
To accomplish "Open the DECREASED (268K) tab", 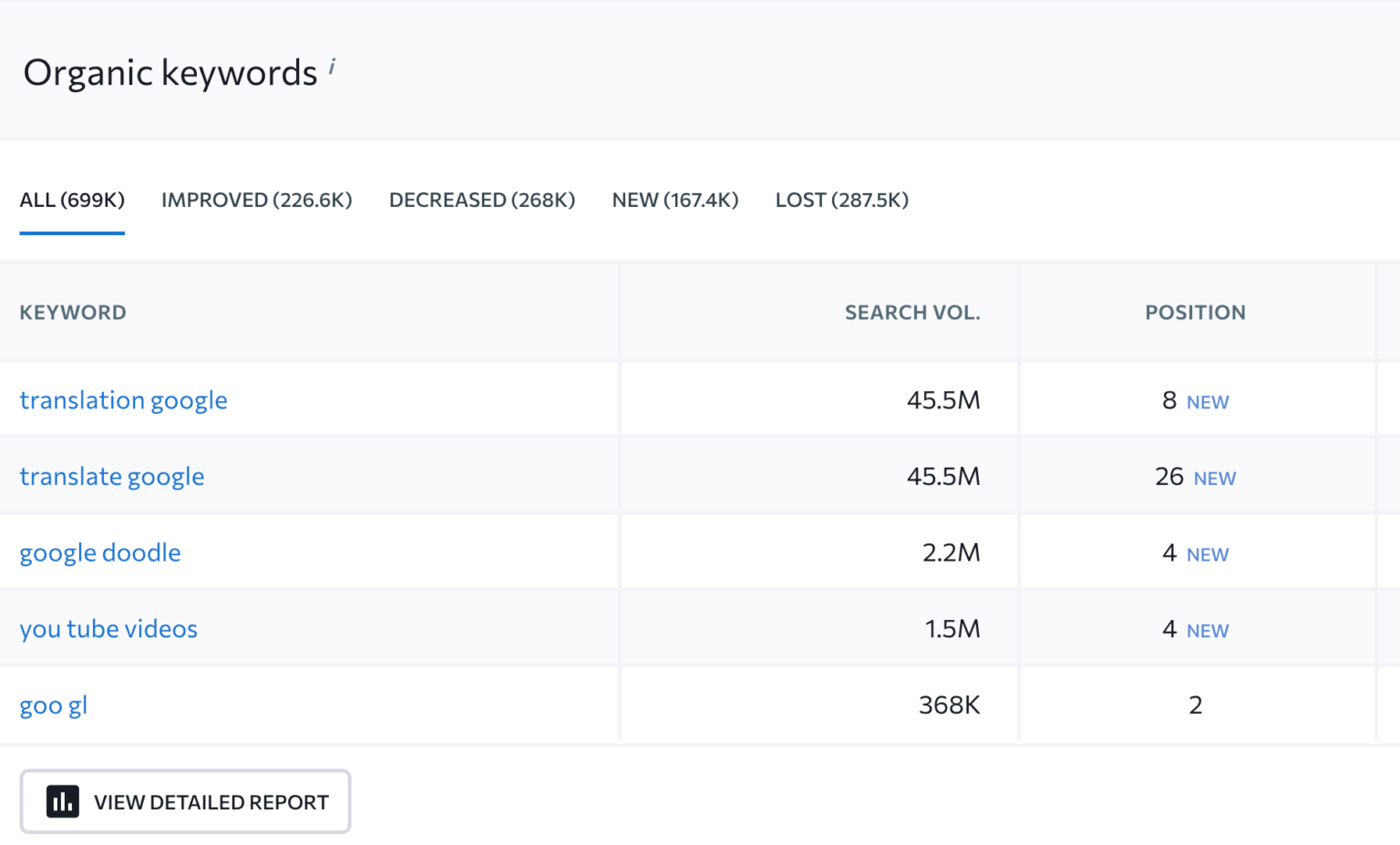I will click(x=482, y=200).
